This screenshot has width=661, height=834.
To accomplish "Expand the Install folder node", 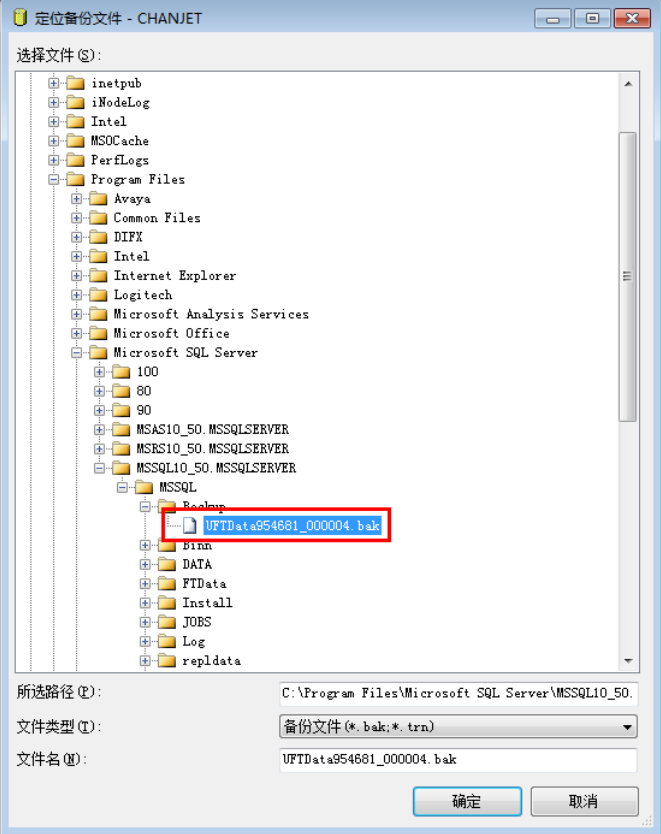I will (145, 603).
